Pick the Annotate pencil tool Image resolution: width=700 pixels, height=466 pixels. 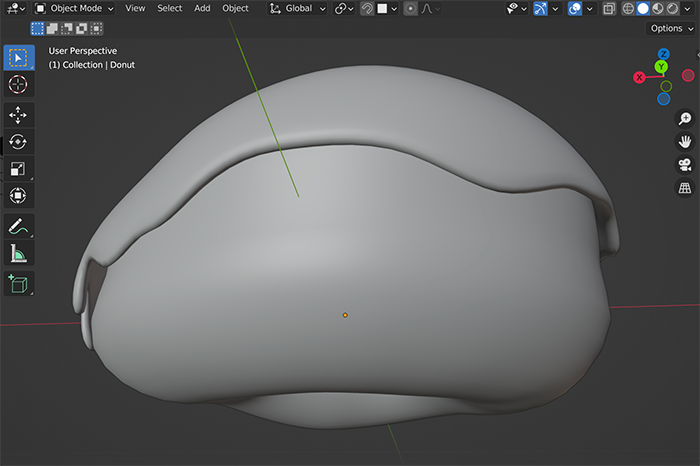coord(19,226)
